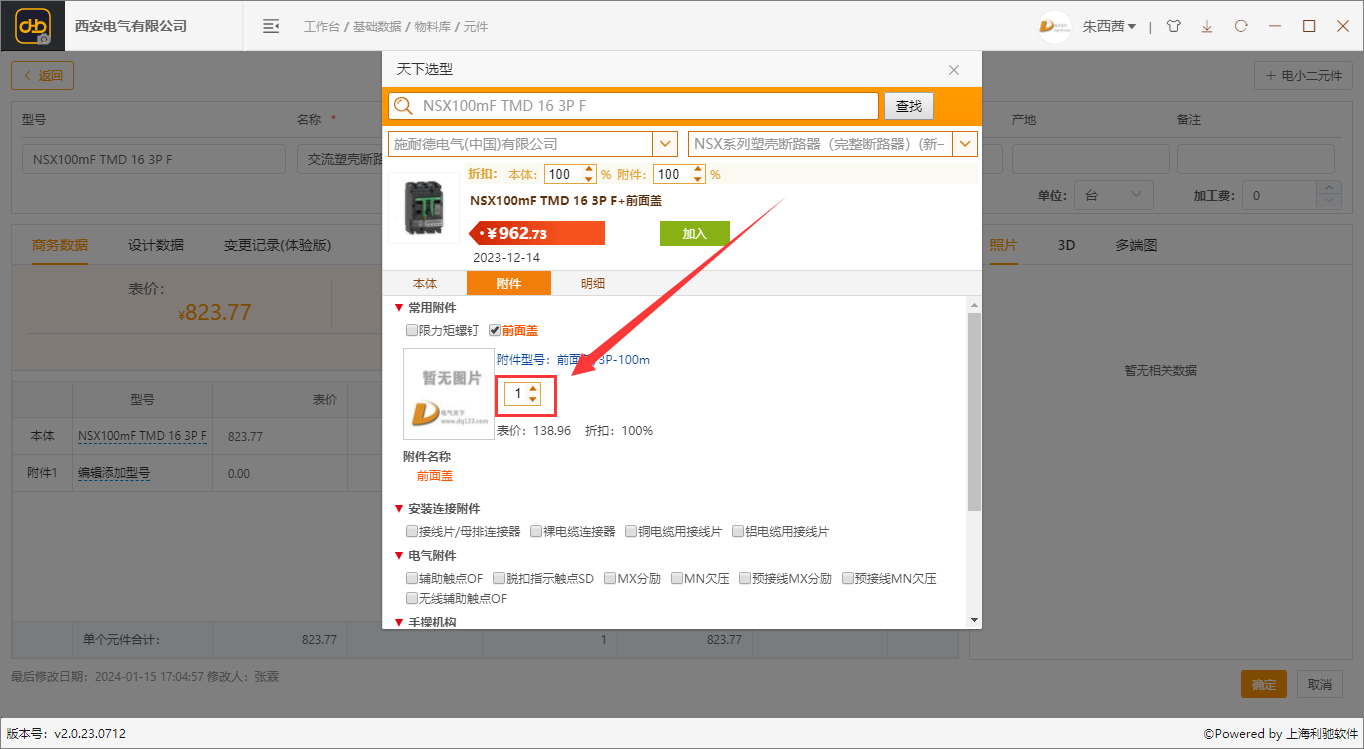Decrease the 前面盖 accessory quantity
1364x749 pixels.
[533, 399]
